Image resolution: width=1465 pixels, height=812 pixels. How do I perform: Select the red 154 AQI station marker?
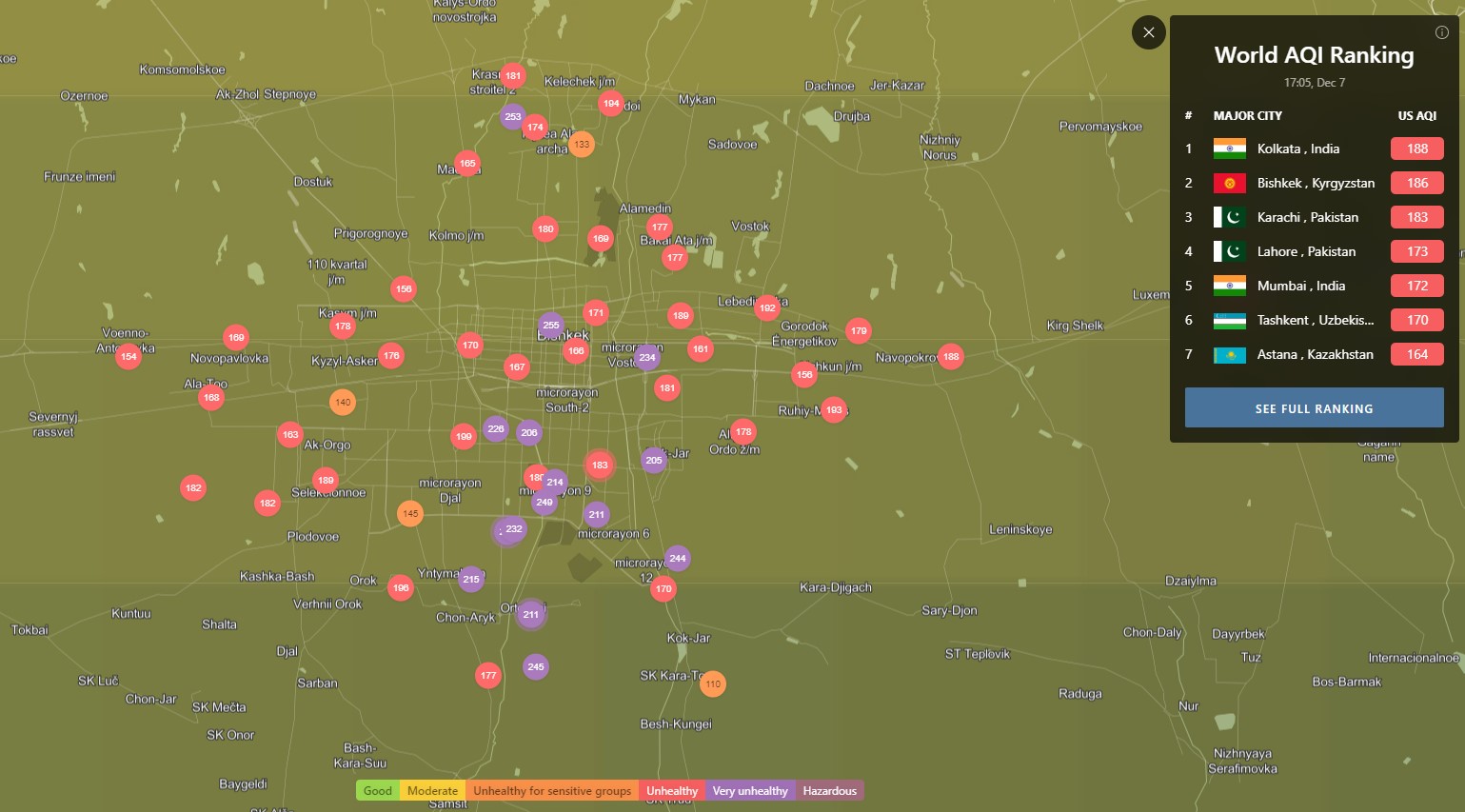129,357
